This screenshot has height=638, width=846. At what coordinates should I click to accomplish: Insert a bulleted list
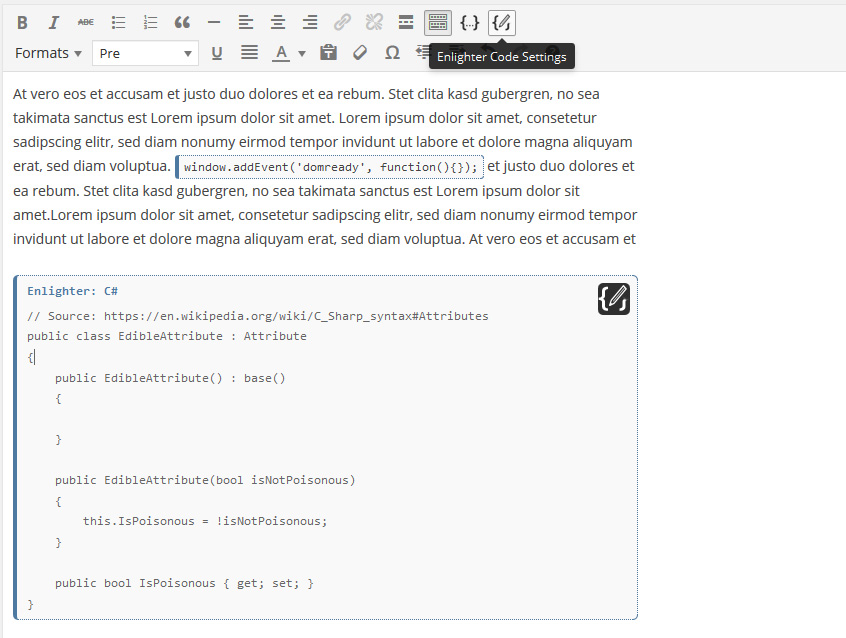118,22
